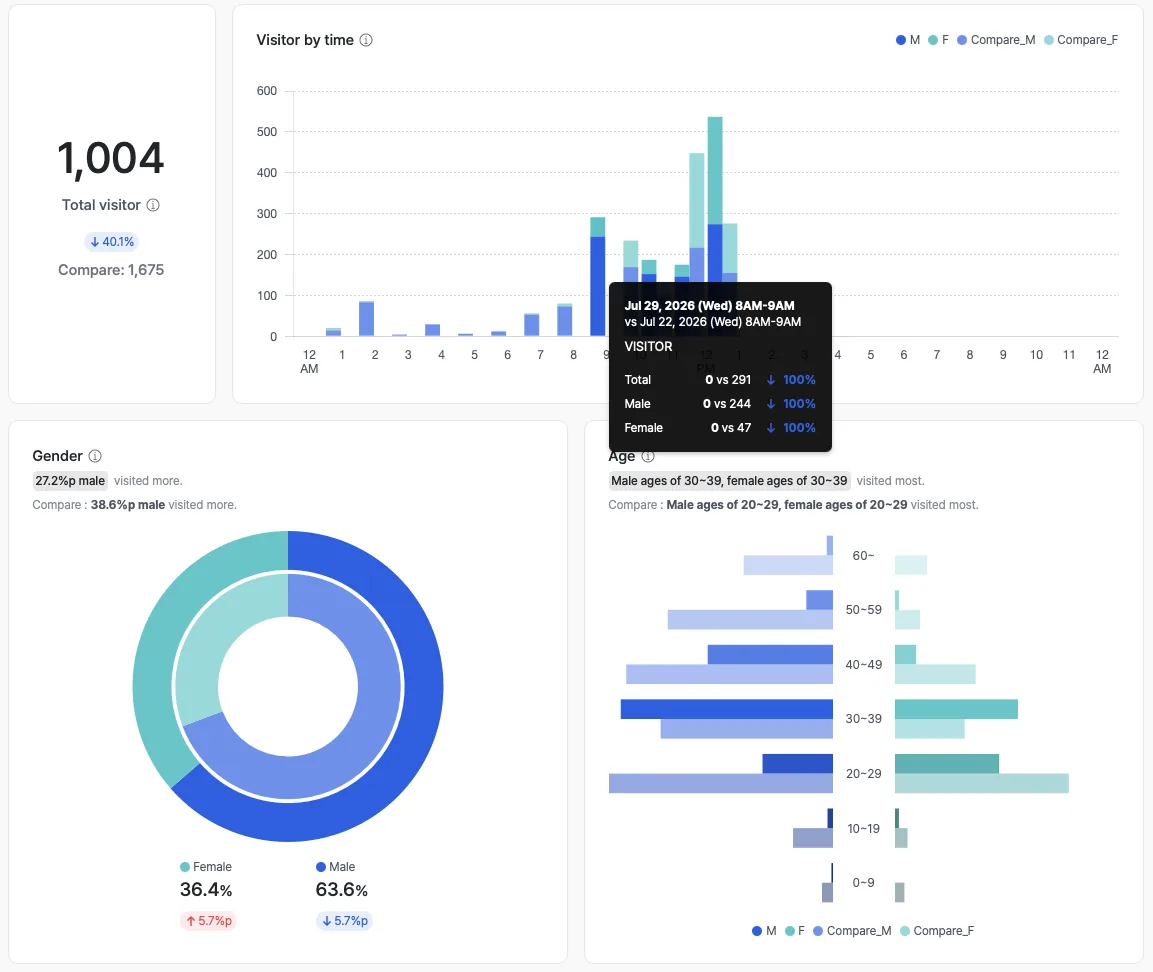Click the visitor bar near the 7 AM label

[532, 325]
